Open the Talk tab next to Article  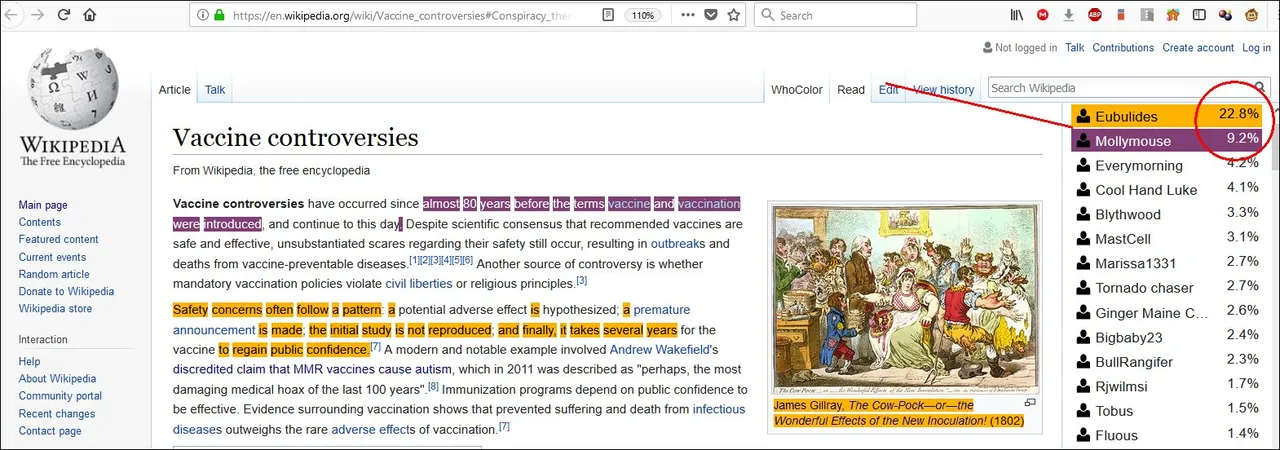[x=215, y=90]
